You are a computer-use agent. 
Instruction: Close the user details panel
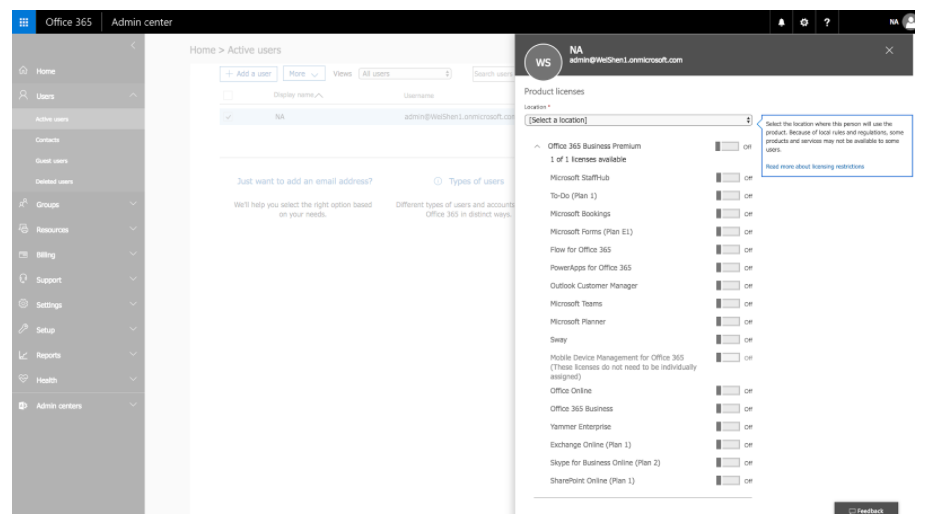point(889,50)
